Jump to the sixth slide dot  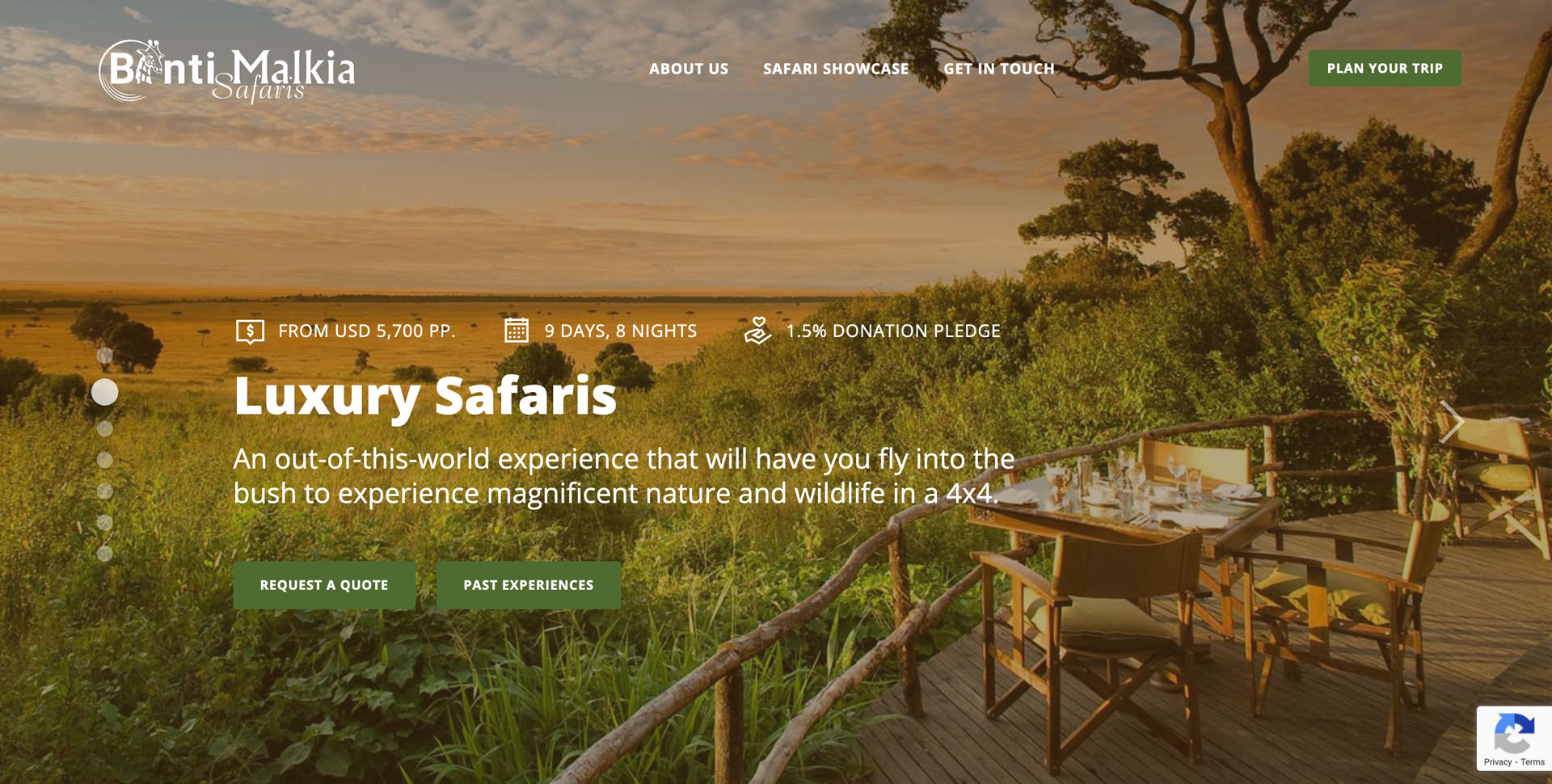104,522
